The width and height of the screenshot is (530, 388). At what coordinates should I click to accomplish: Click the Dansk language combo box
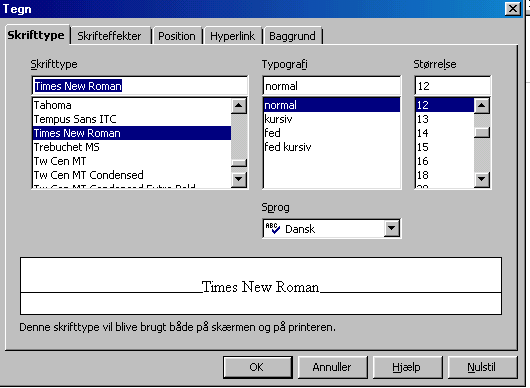[x=332, y=229]
